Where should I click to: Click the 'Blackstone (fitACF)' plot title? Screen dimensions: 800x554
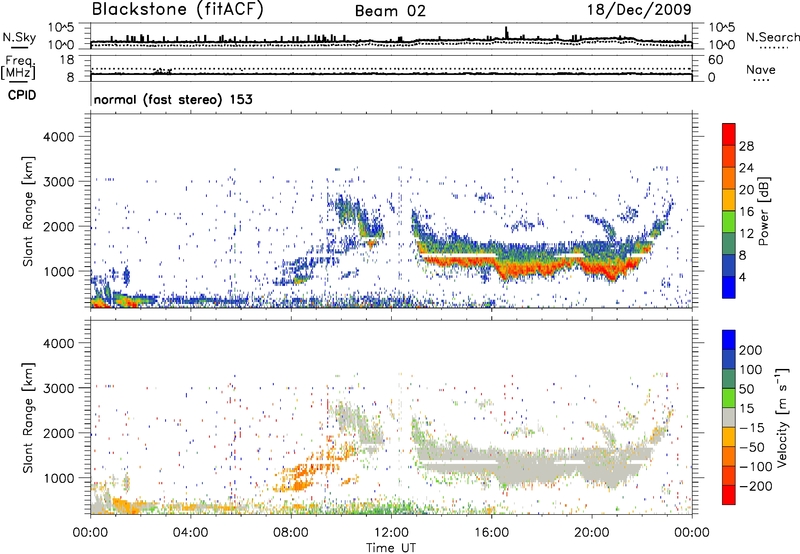point(177,9)
